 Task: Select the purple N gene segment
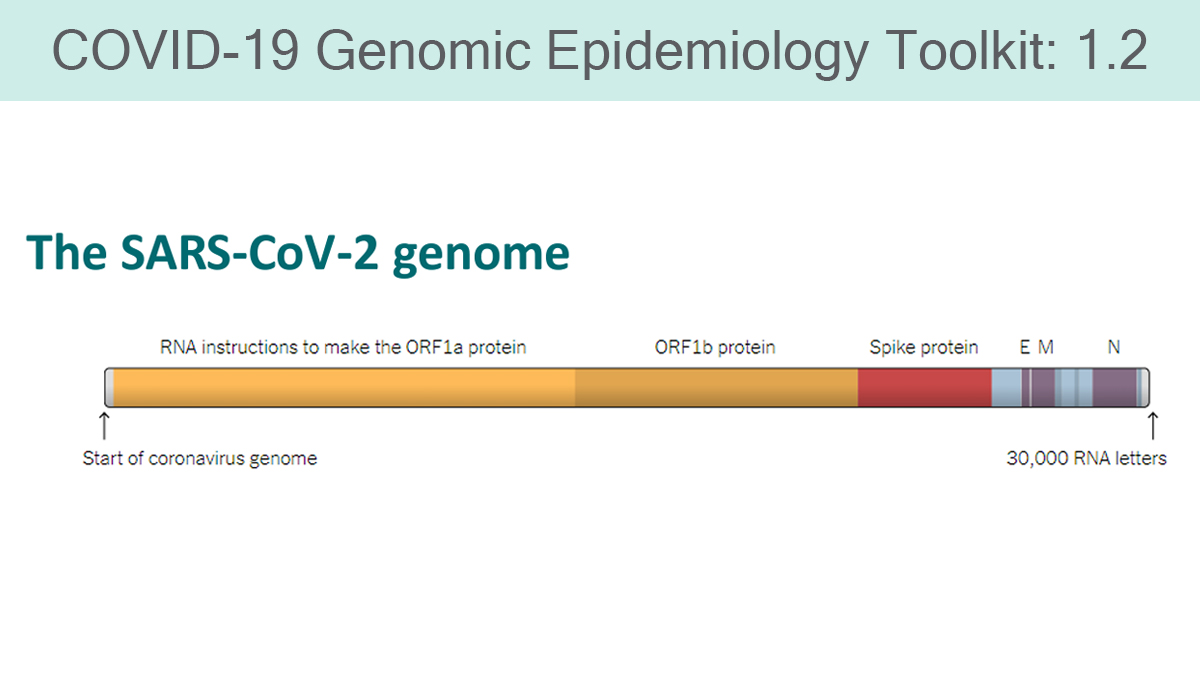click(1115, 387)
